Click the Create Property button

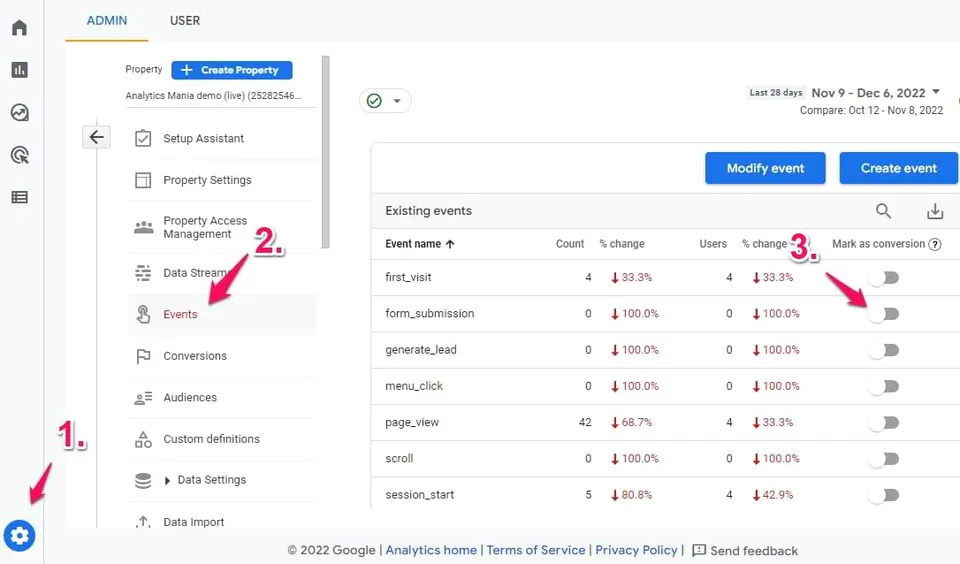231,70
